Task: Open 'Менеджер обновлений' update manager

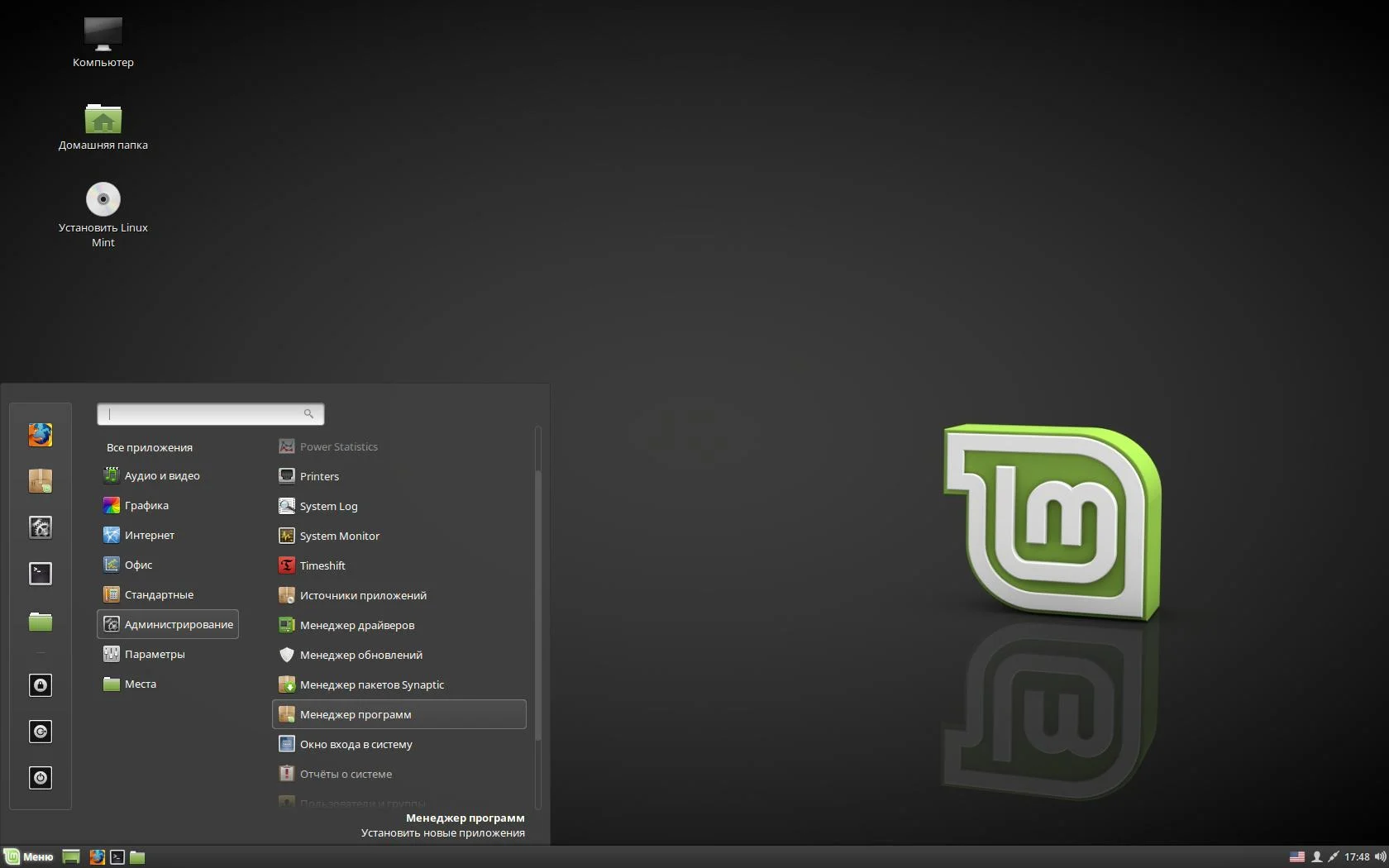Action: coord(399,655)
